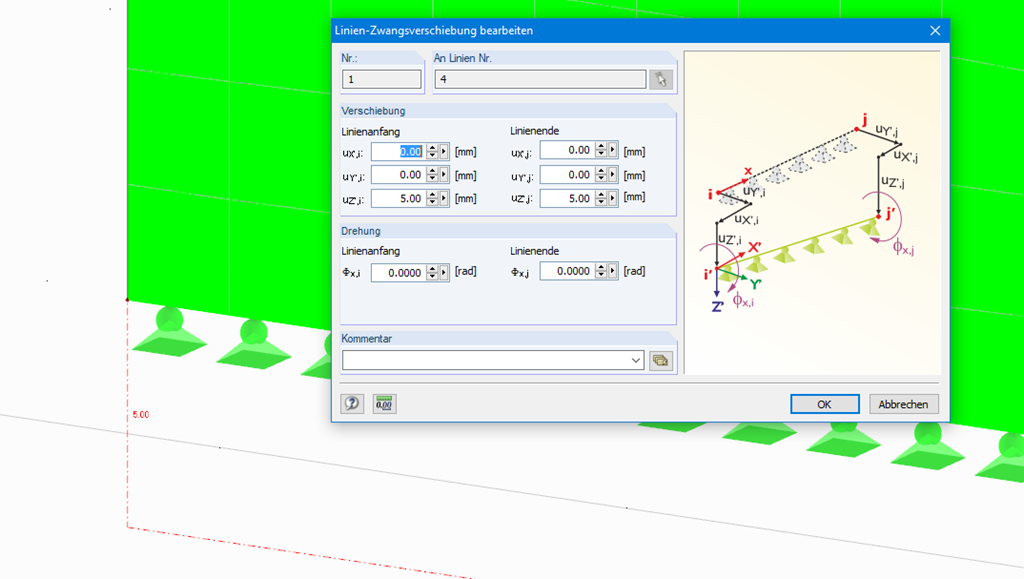The height and width of the screenshot is (579, 1024).
Task: Decrease uY',i with the spinner down arrow
Action: [x=432, y=179]
